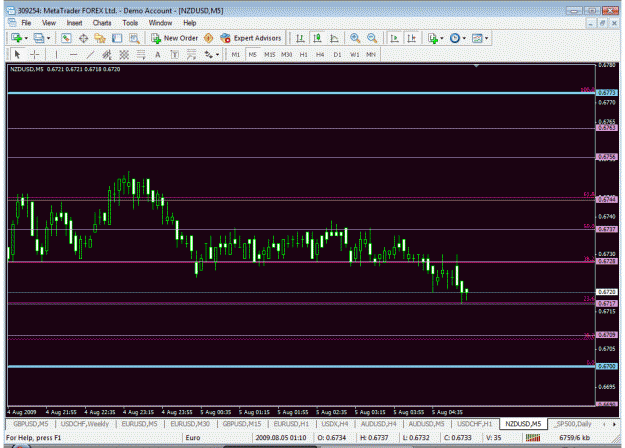The image size is (625, 448).
Task: Expand the Indicators dropdown arrow
Action: tap(442, 39)
